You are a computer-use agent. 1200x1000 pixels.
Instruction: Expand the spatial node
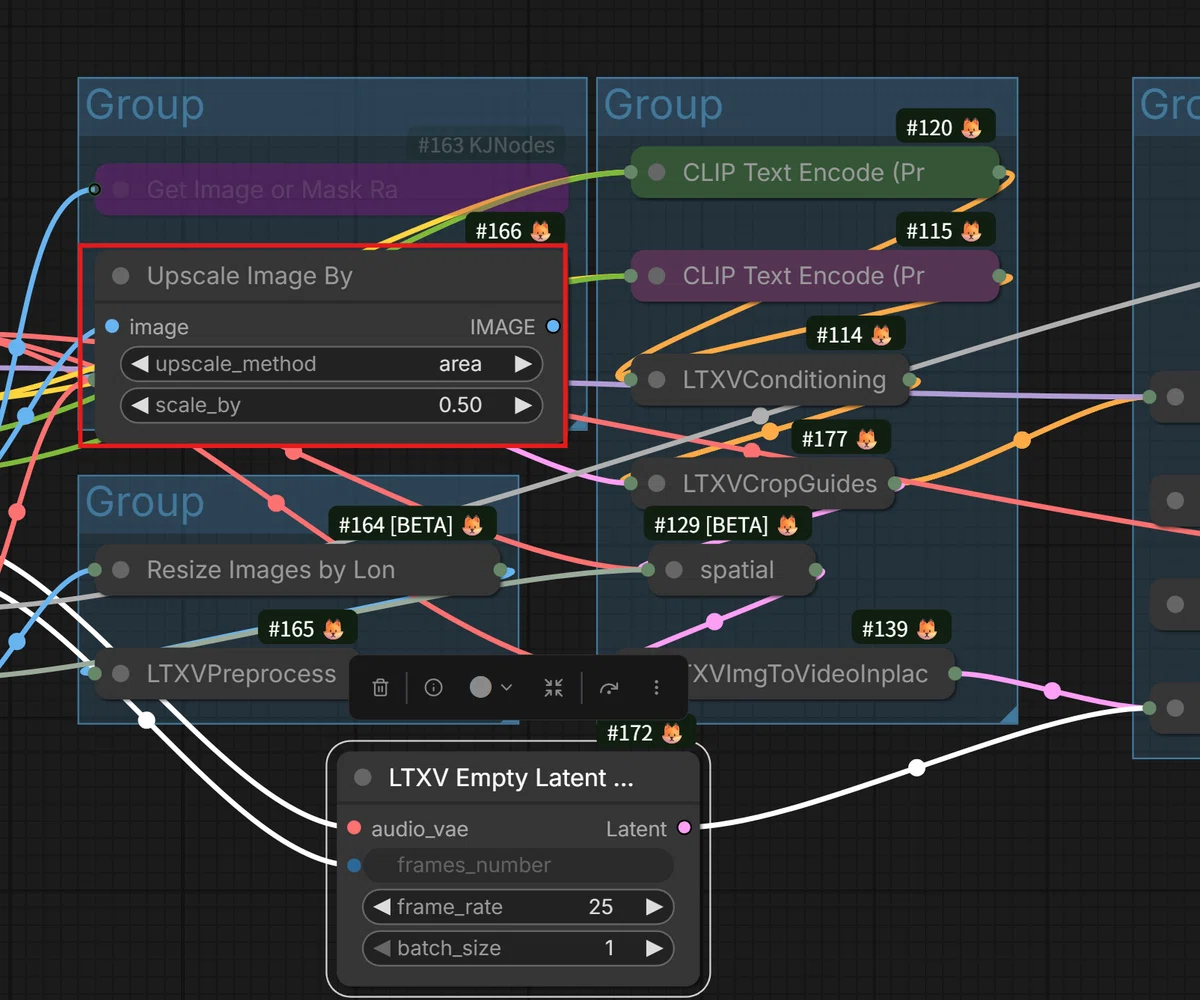[674, 570]
